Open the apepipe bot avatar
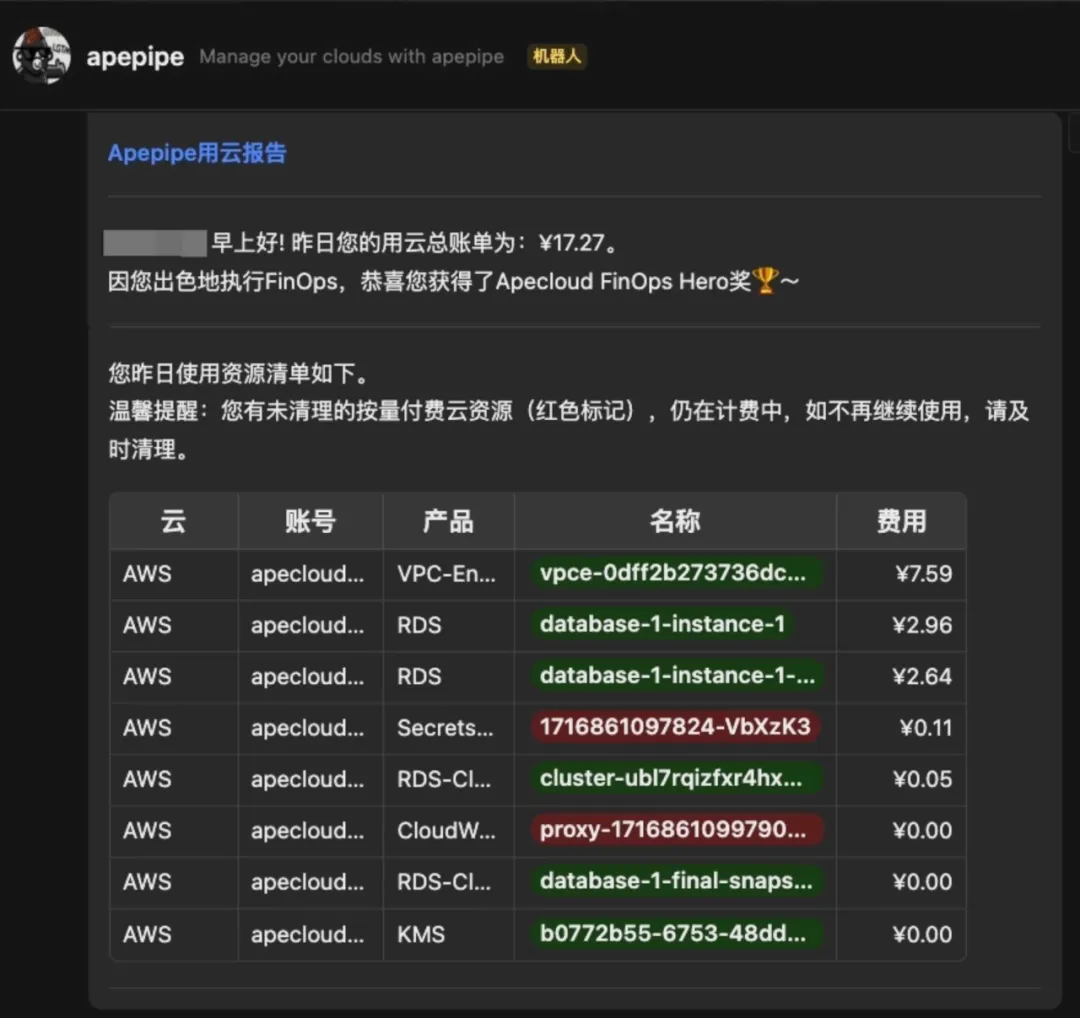 pos(41,56)
